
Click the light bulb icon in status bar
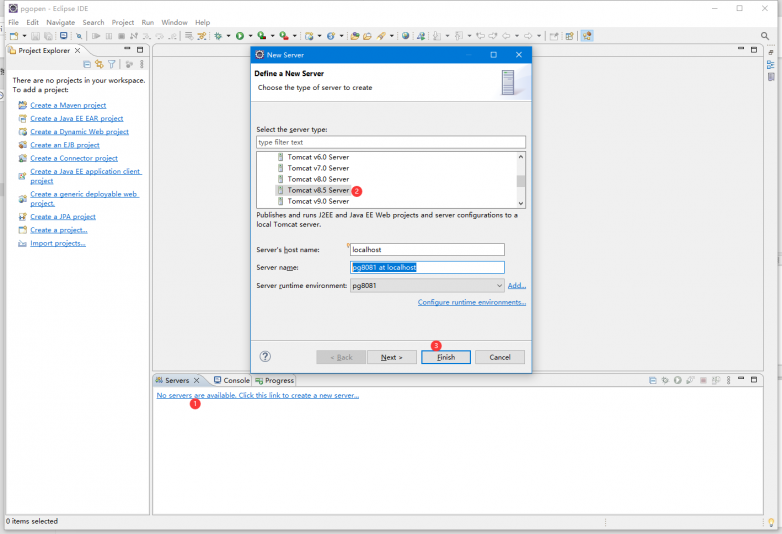click(x=771, y=522)
